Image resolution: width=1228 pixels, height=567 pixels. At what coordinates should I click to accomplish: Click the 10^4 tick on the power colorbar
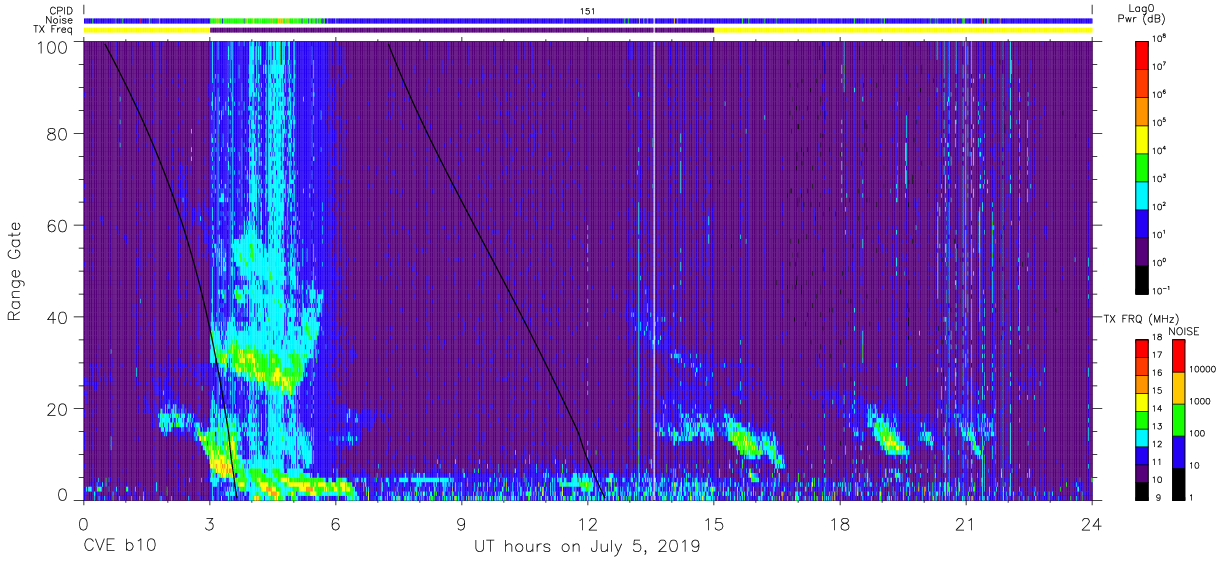[x=1160, y=151]
